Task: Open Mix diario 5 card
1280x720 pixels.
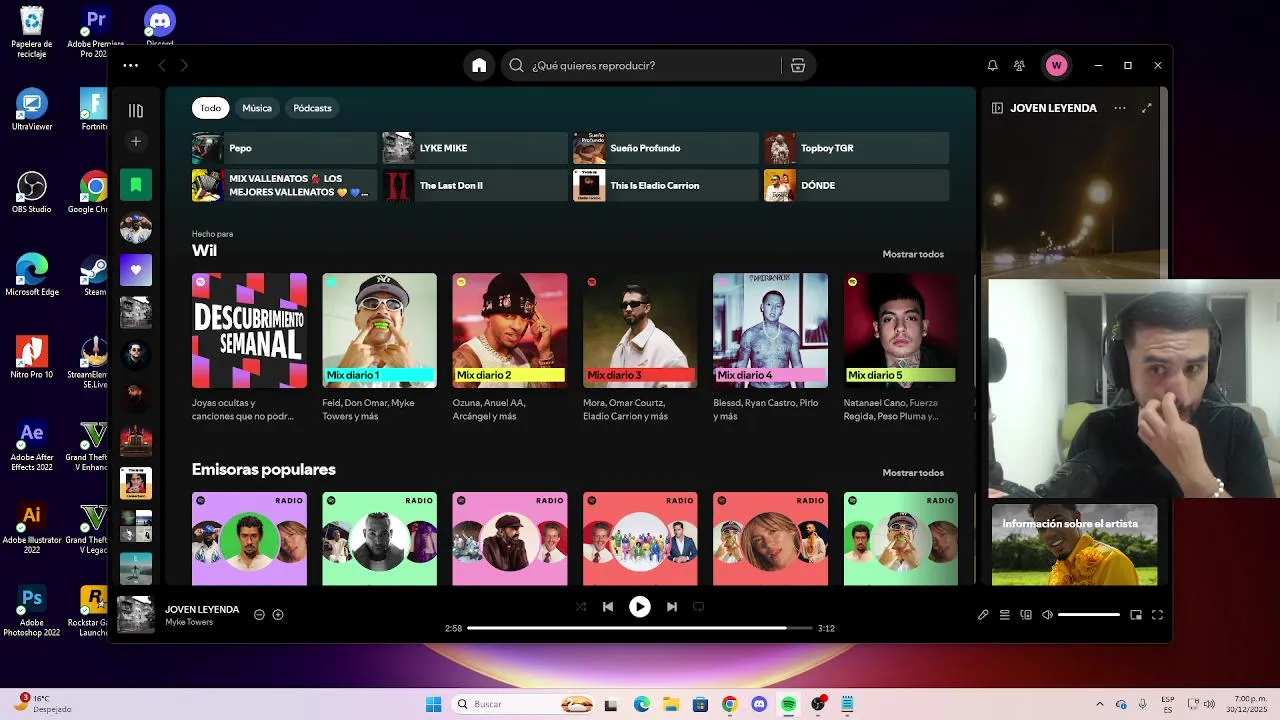Action: pos(901,348)
